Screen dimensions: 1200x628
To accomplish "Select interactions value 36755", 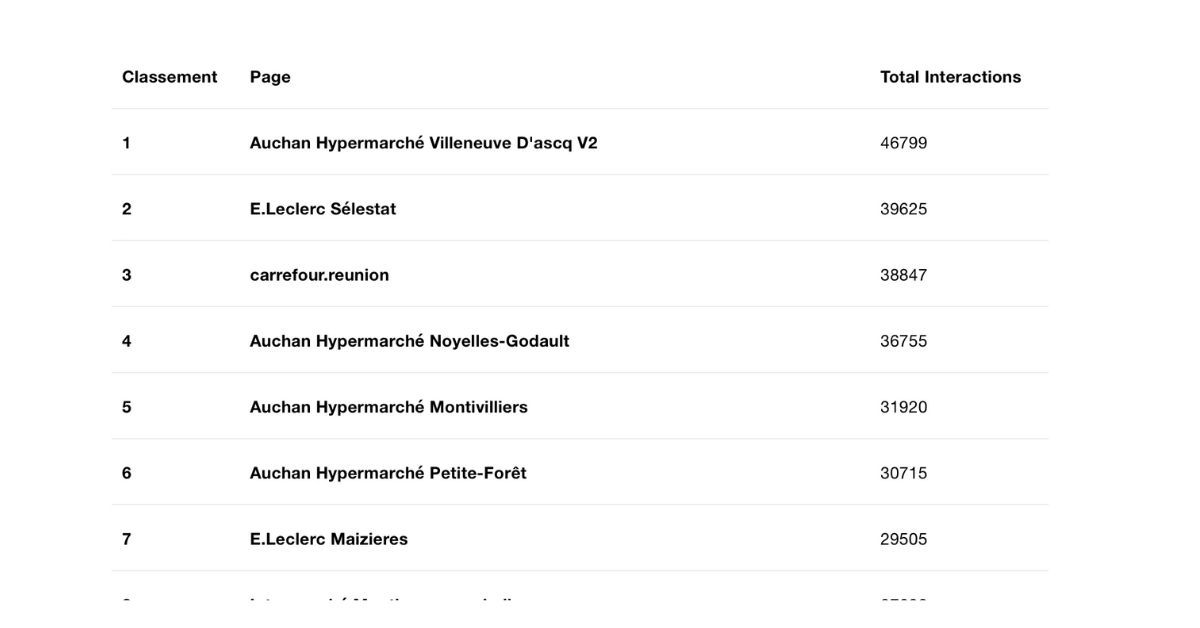I will click(x=903, y=341).
